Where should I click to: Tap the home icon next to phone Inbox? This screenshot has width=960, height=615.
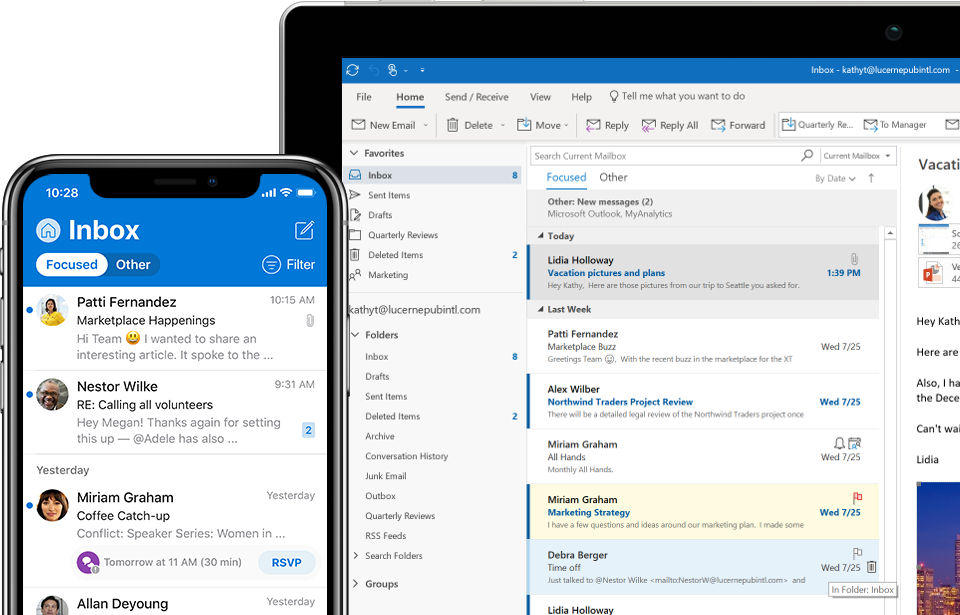(48, 230)
